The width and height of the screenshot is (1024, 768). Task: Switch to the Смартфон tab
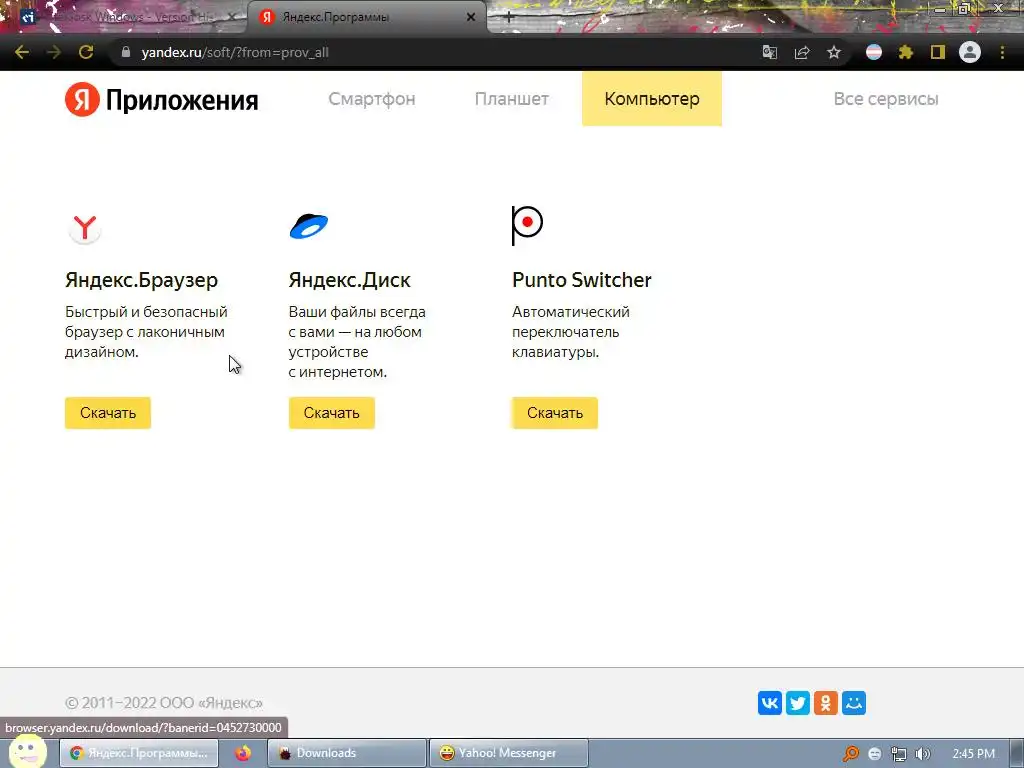click(x=372, y=99)
